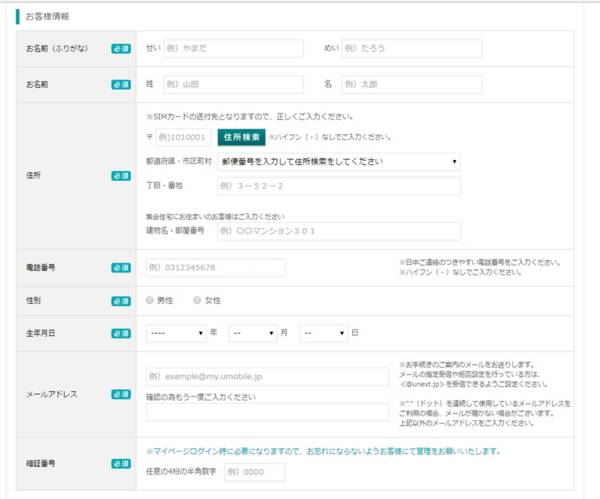Click the postal code input field

point(183,137)
